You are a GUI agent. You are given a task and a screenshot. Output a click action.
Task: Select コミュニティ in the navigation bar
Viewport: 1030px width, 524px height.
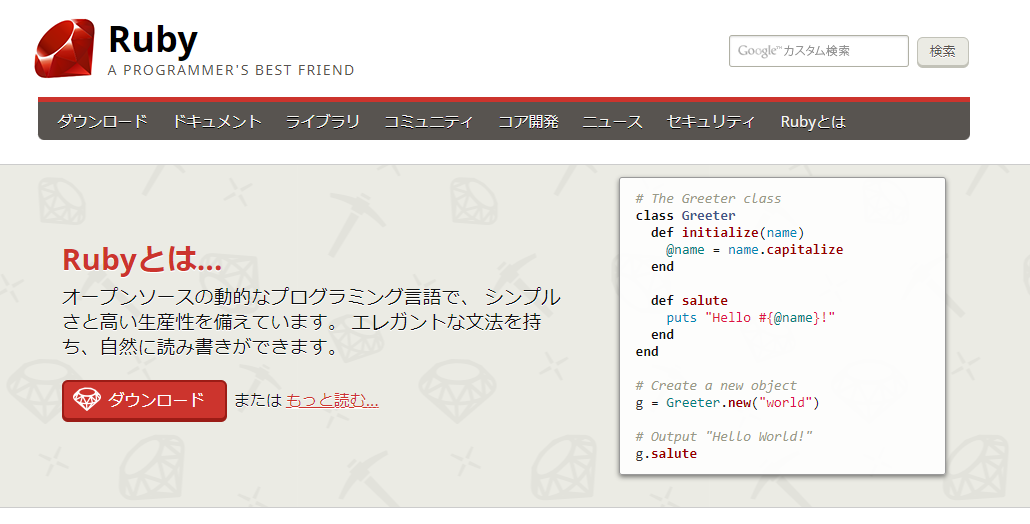[428, 121]
